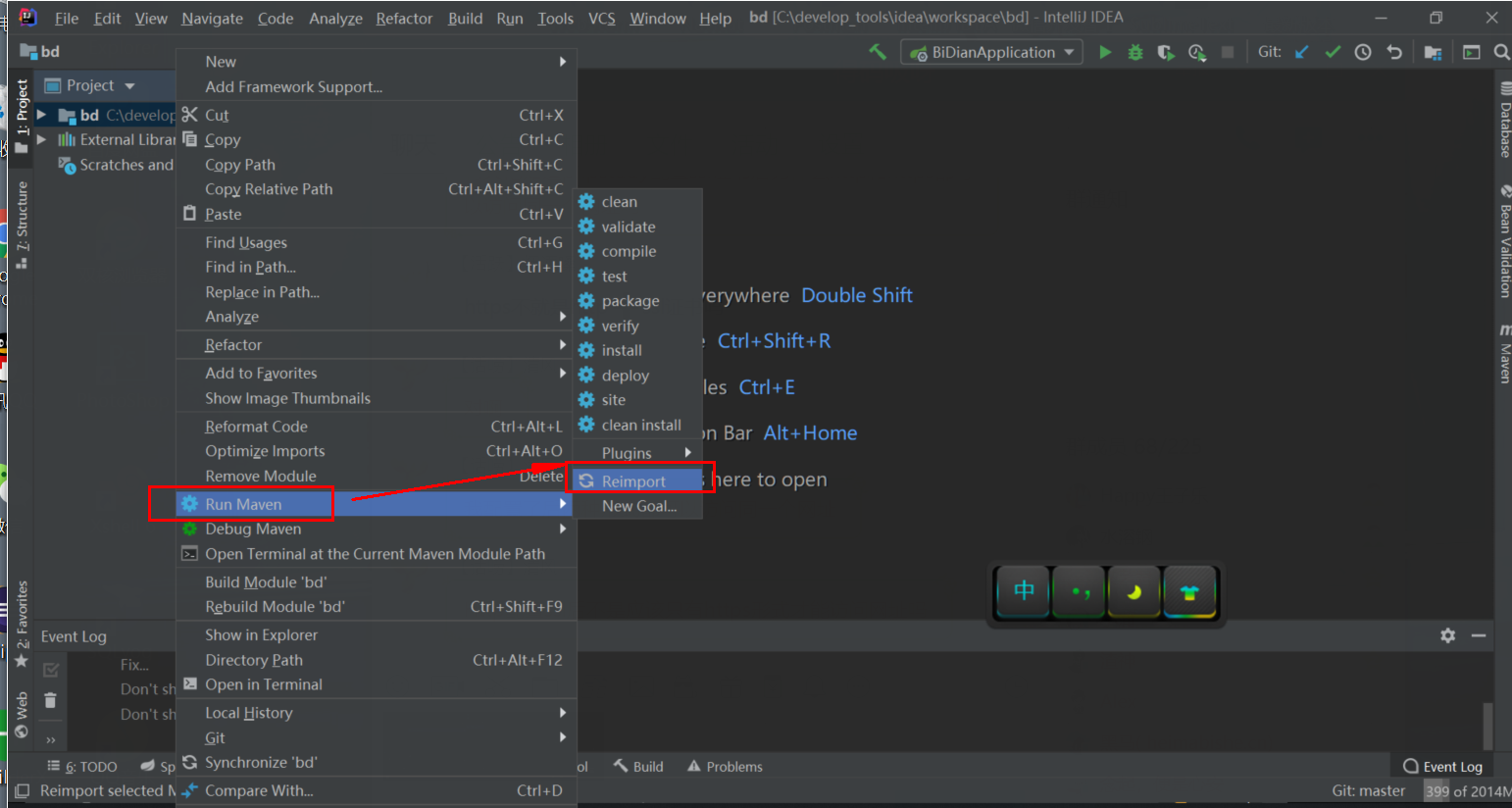Open the VCS menu
This screenshot has height=808, width=1512.
coord(603,18)
